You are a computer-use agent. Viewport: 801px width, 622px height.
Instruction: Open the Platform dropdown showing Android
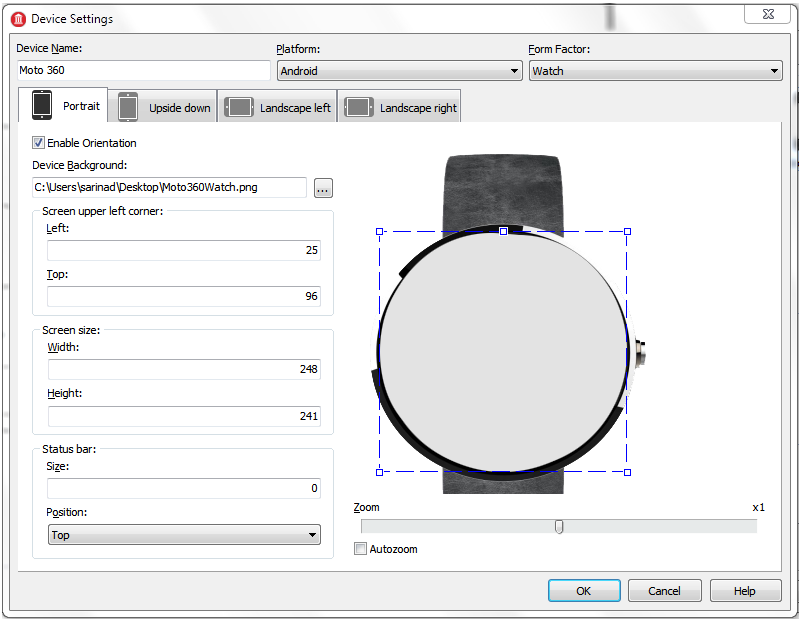pos(399,71)
